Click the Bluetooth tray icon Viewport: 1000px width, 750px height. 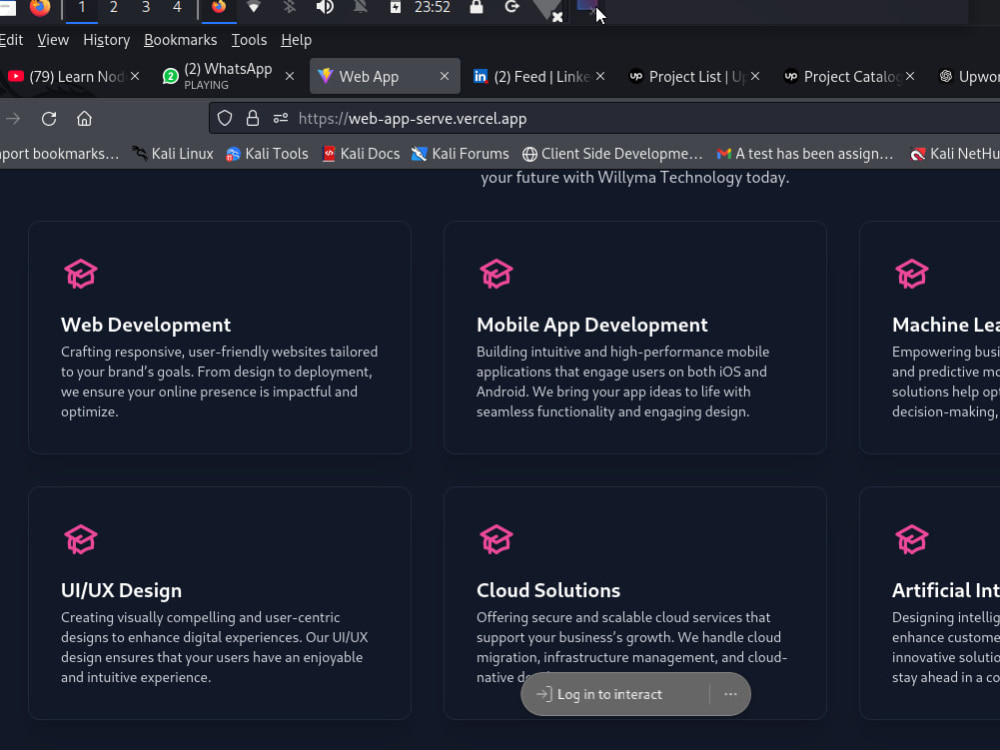click(x=290, y=8)
